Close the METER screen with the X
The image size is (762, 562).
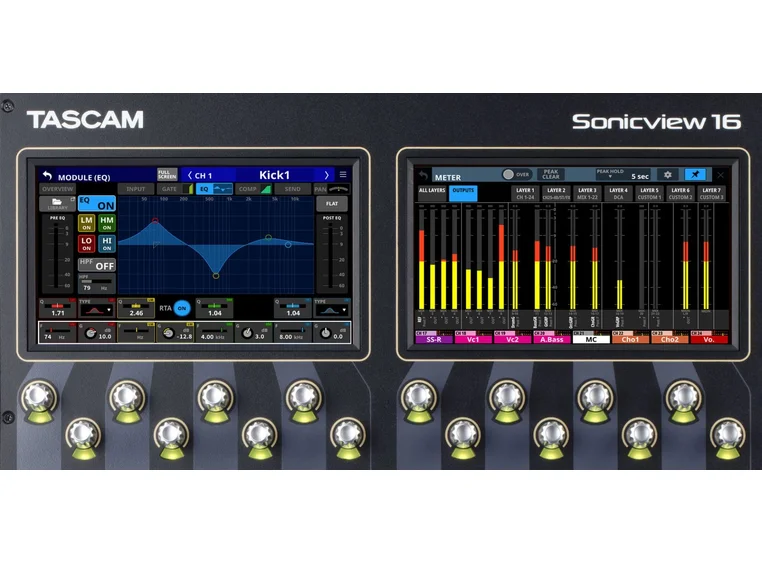point(721,175)
